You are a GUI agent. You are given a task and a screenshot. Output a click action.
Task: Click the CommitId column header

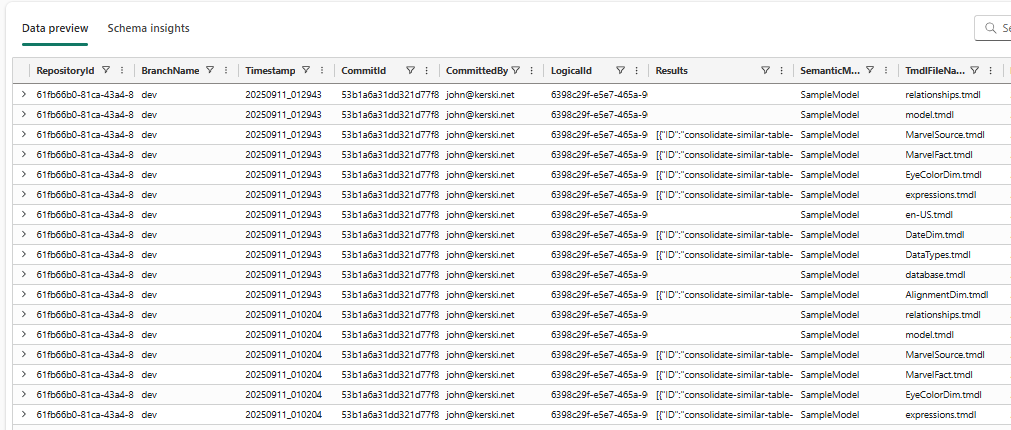pos(364,71)
